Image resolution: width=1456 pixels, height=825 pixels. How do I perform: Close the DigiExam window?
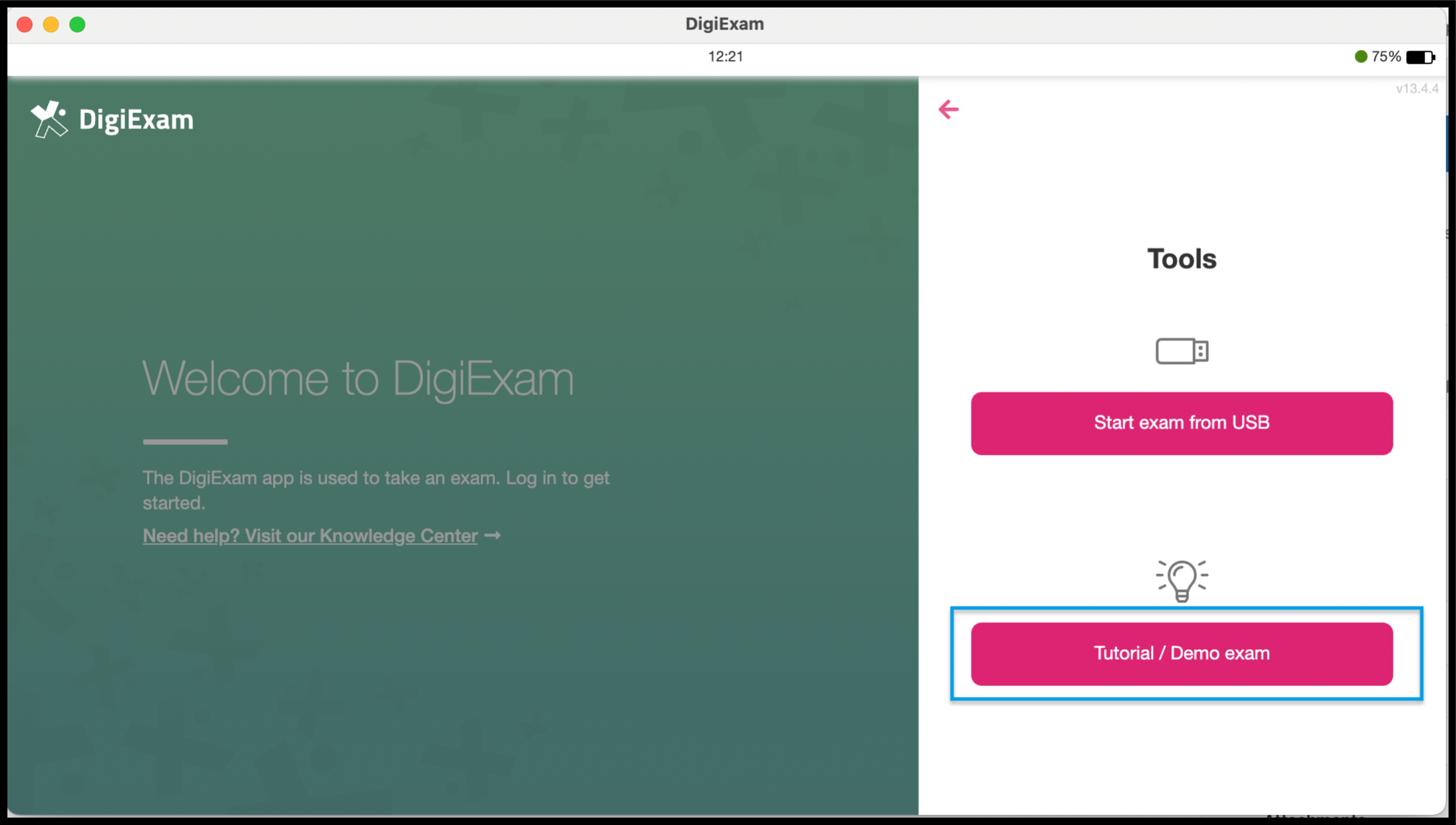25,25
